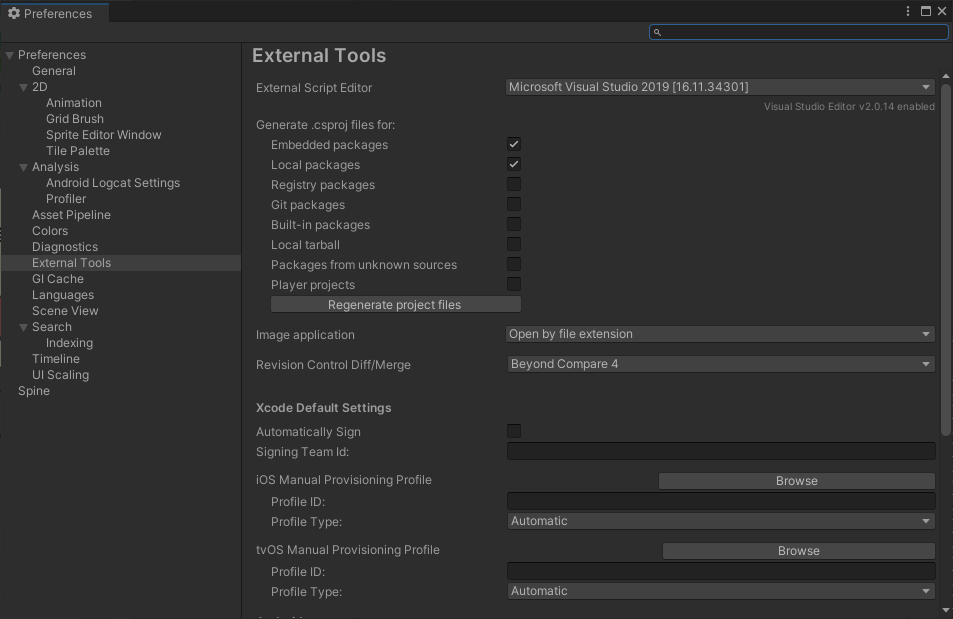
Task: Select the Preferences window tab
Action: pyautogui.click(x=55, y=13)
